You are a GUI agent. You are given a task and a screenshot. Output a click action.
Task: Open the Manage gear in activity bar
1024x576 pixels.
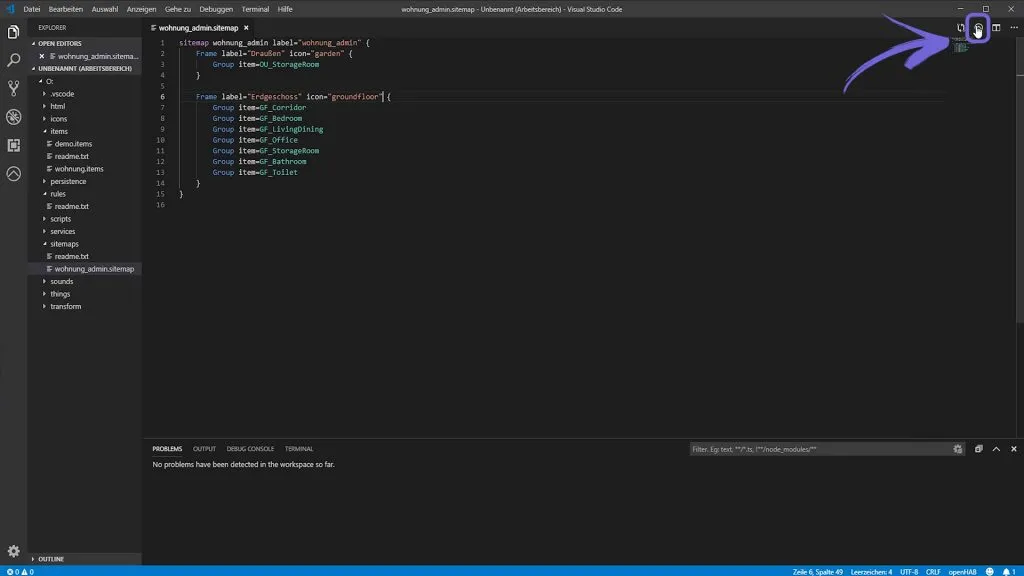pos(13,551)
